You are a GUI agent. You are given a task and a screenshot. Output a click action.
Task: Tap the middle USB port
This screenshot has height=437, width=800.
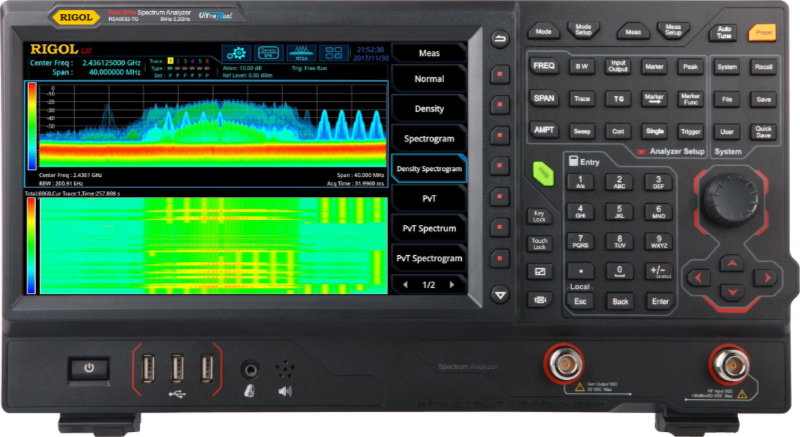pos(178,368)
